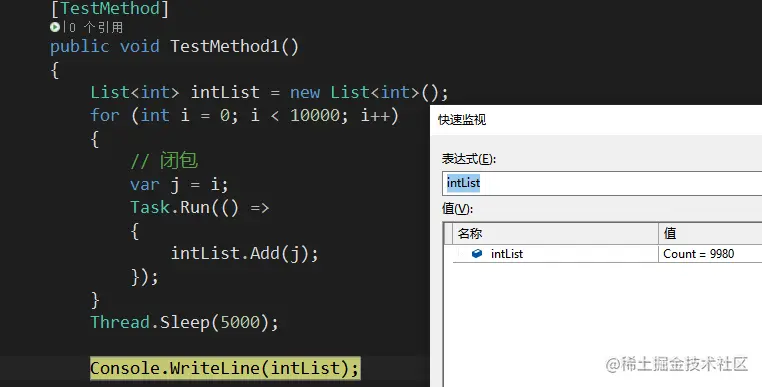
Task: Click the 名称 column header
Action: point(555,233)
